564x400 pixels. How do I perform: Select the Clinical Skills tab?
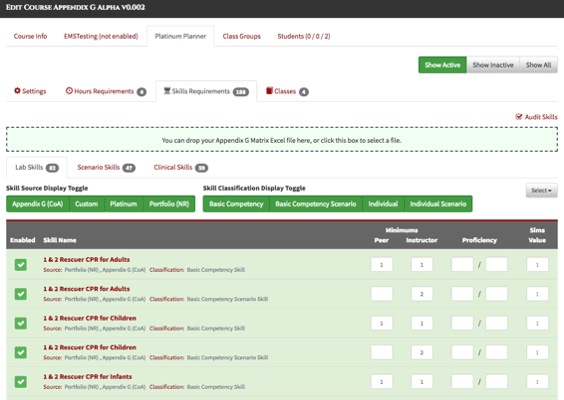pyautogui.click(x=181, y=168)
